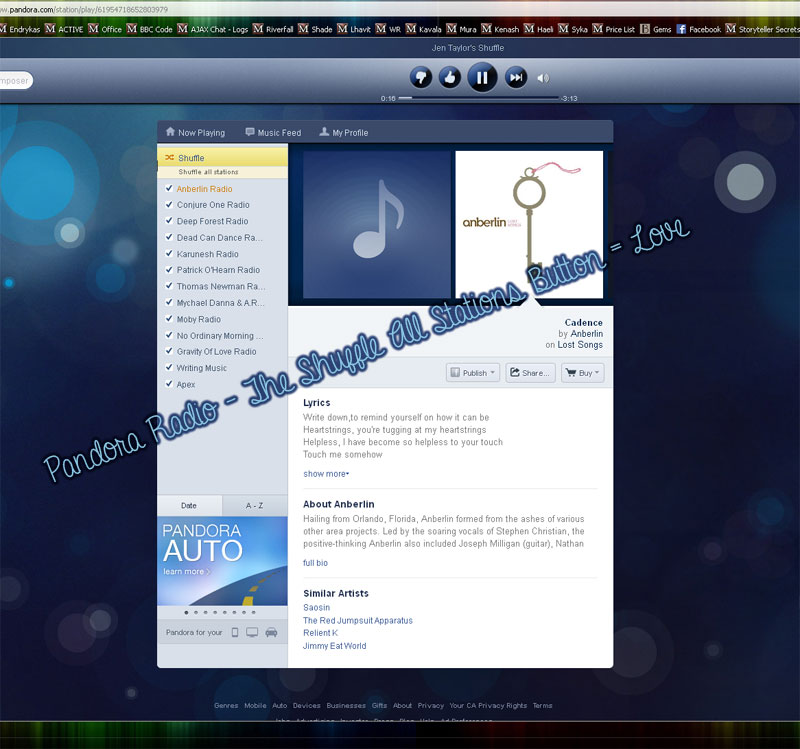Click the car device icon
Viewport: 800px width, 749px height.
tap(271, 633)
